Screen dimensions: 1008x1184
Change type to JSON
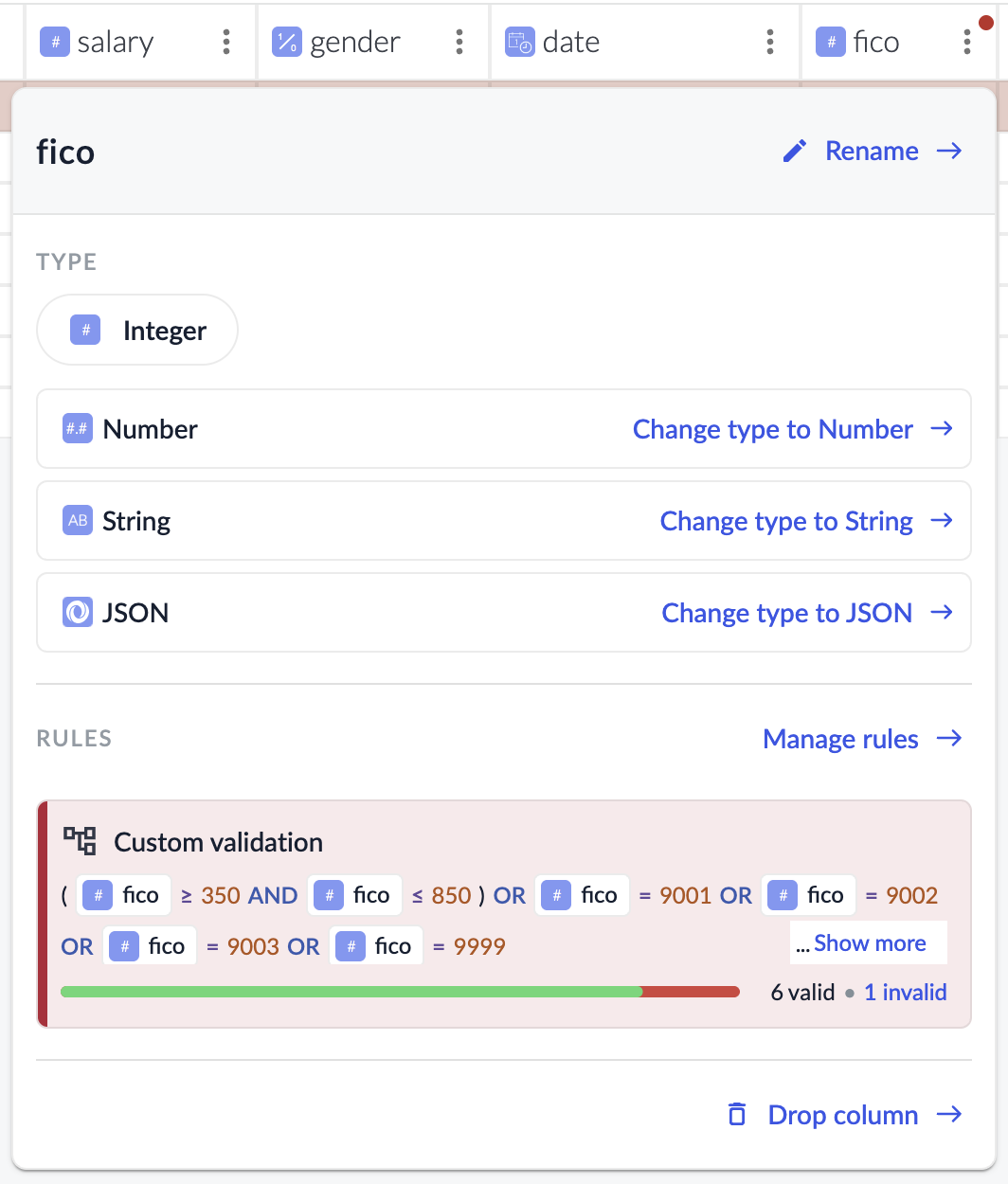point(806,613)
